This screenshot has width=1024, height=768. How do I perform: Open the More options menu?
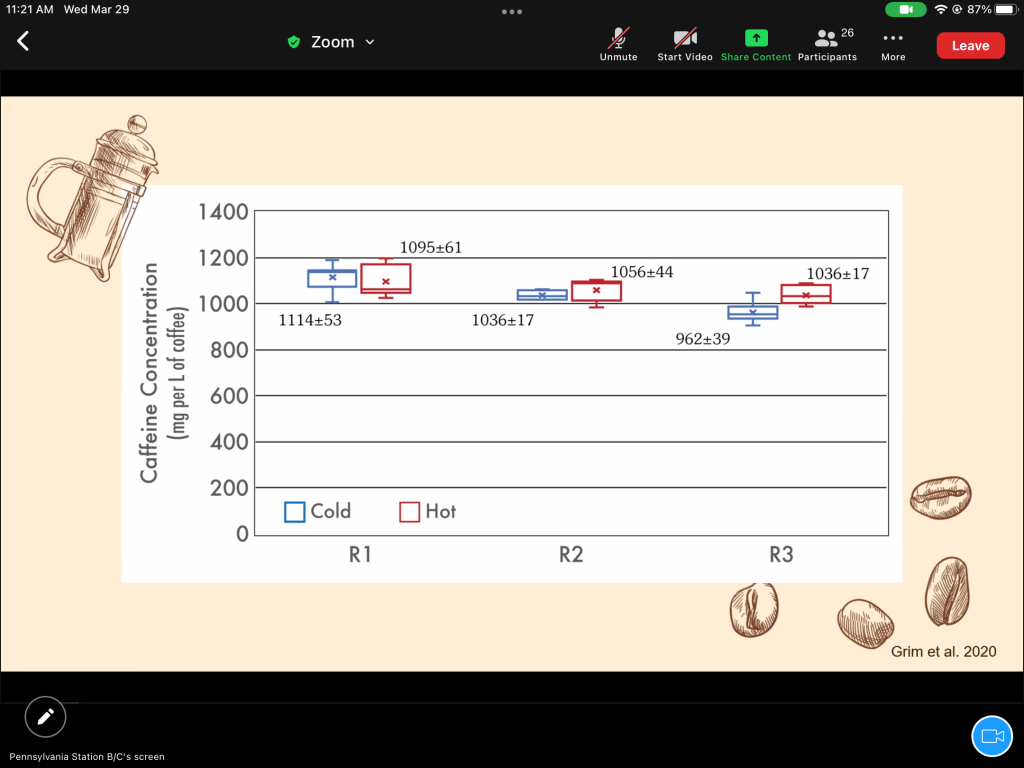[x=893, y=45]
